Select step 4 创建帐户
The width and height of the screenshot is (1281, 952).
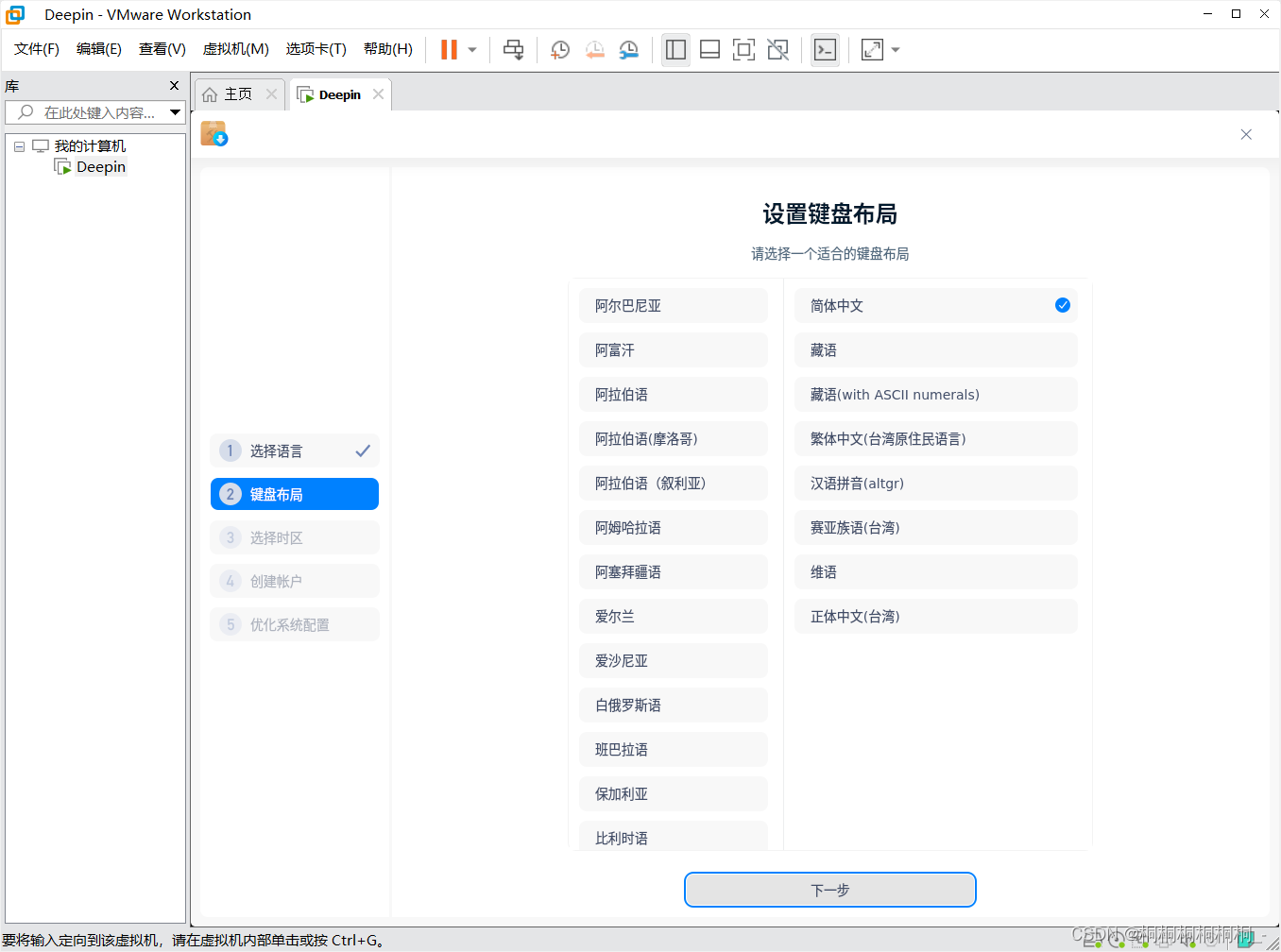[x=295, y=581]
